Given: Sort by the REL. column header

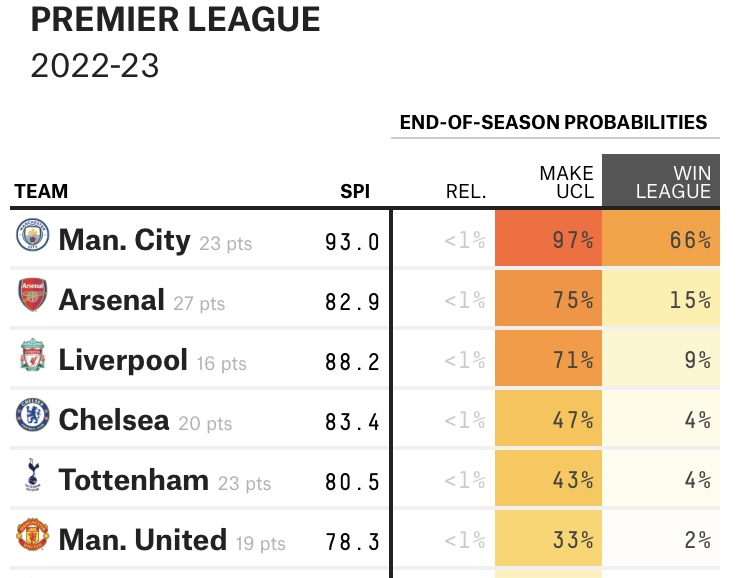Looking at the screenshot, I should tap(466, 191).
